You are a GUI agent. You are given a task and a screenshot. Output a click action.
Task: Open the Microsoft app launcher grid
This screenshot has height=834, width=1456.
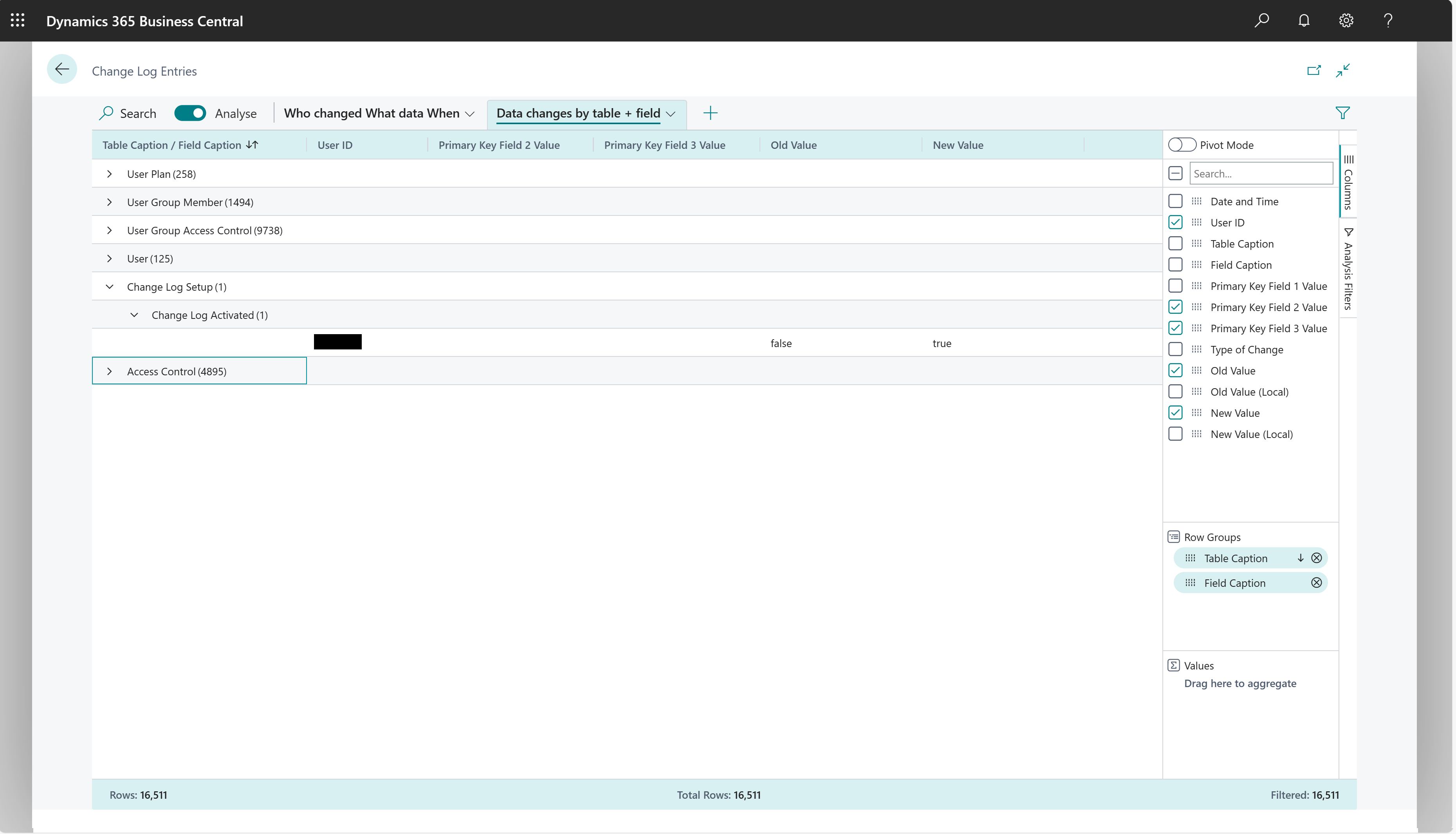17,21
